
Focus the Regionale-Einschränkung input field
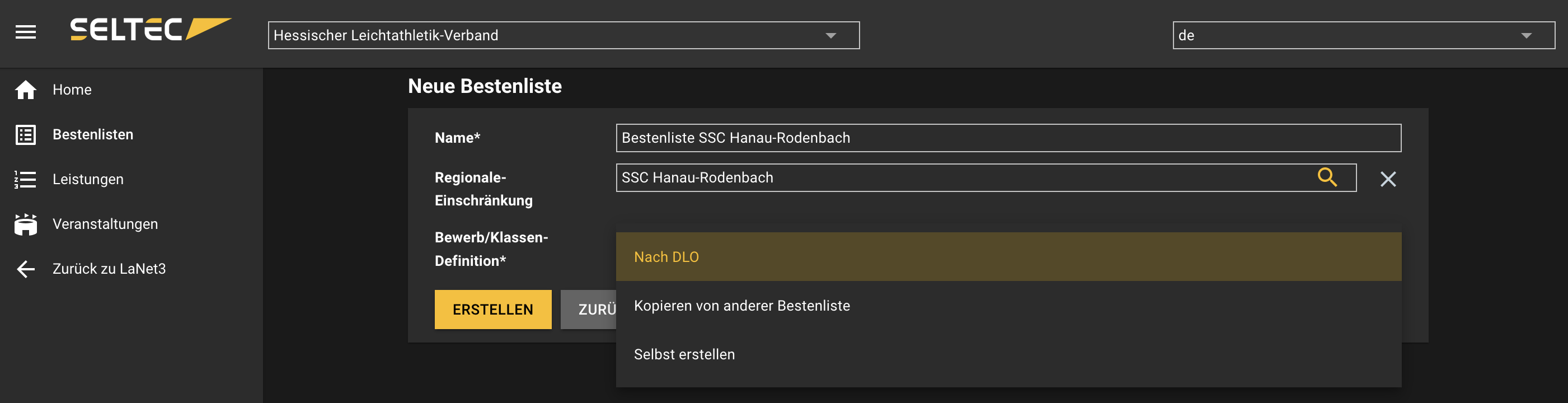pos(985,177)
